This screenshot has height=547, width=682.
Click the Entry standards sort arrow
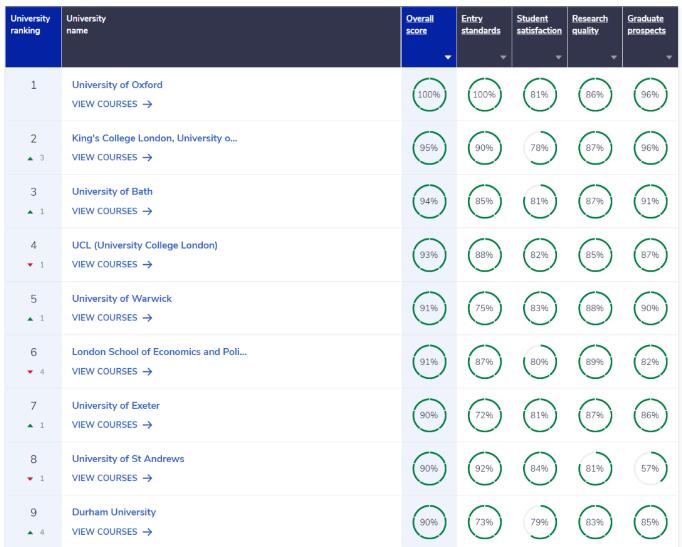pos(503,57)
